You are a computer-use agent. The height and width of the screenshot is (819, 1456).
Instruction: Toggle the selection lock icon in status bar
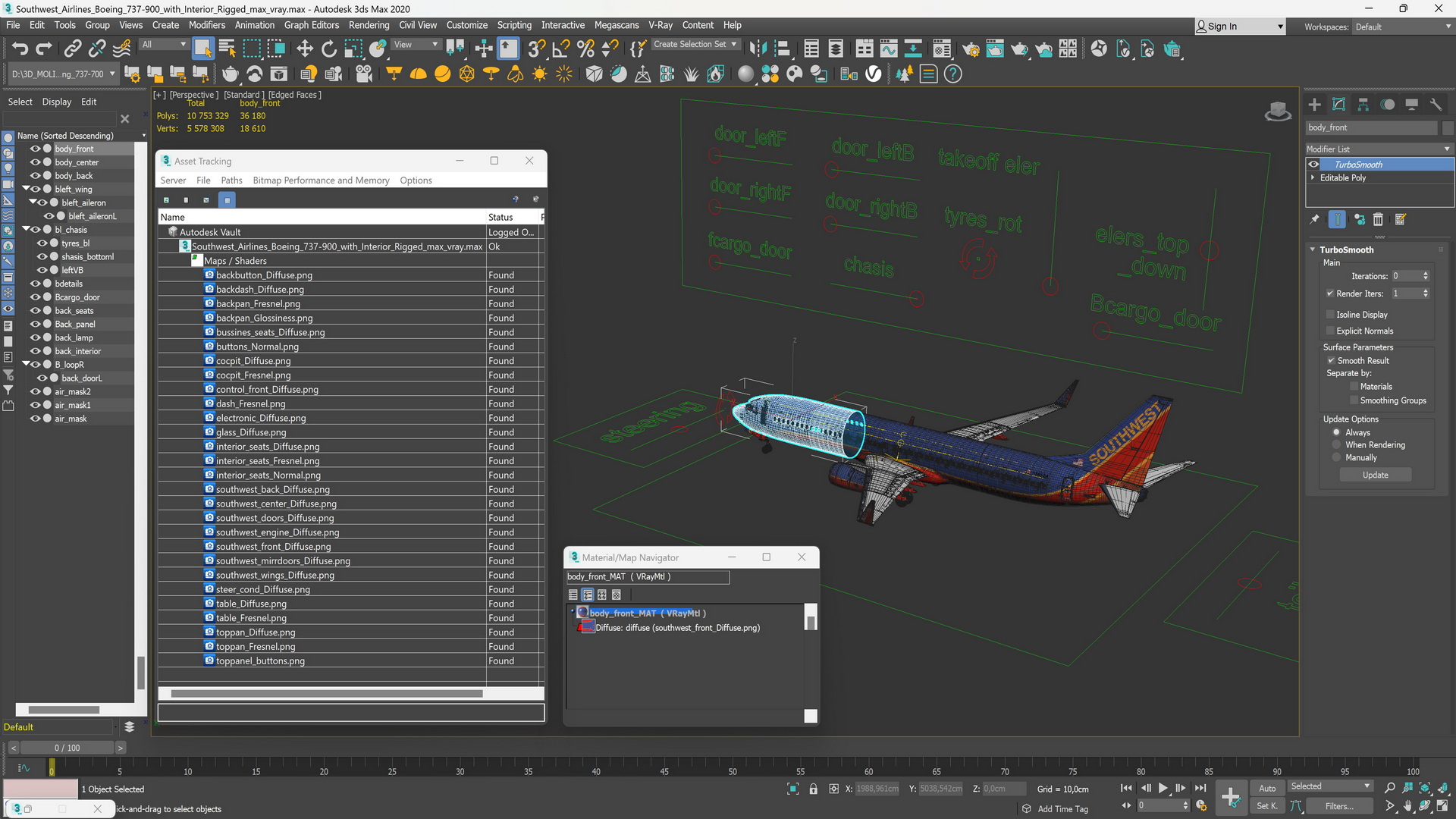pos(814,789)
